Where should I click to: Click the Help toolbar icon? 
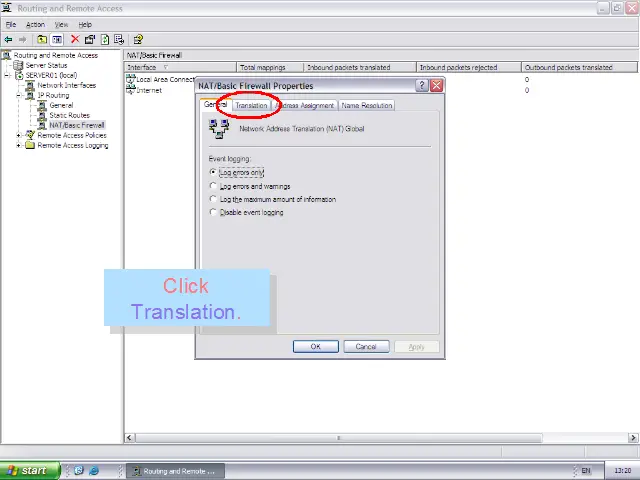coord(138,39)
